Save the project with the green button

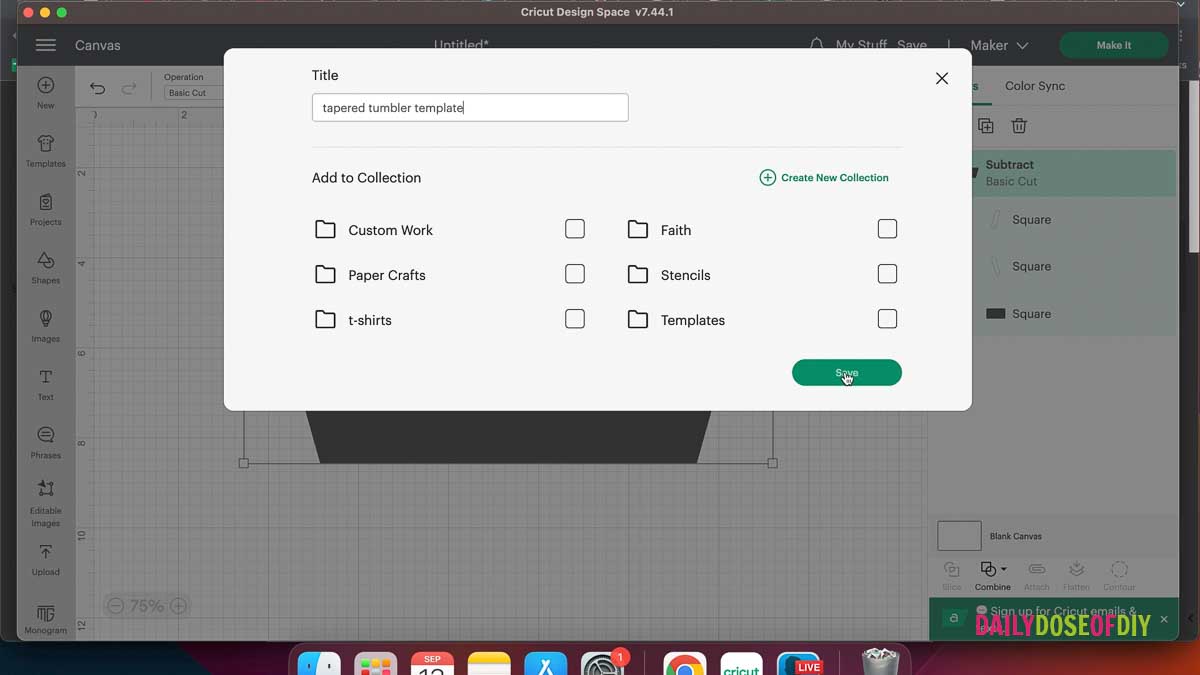tap(847, 372)
